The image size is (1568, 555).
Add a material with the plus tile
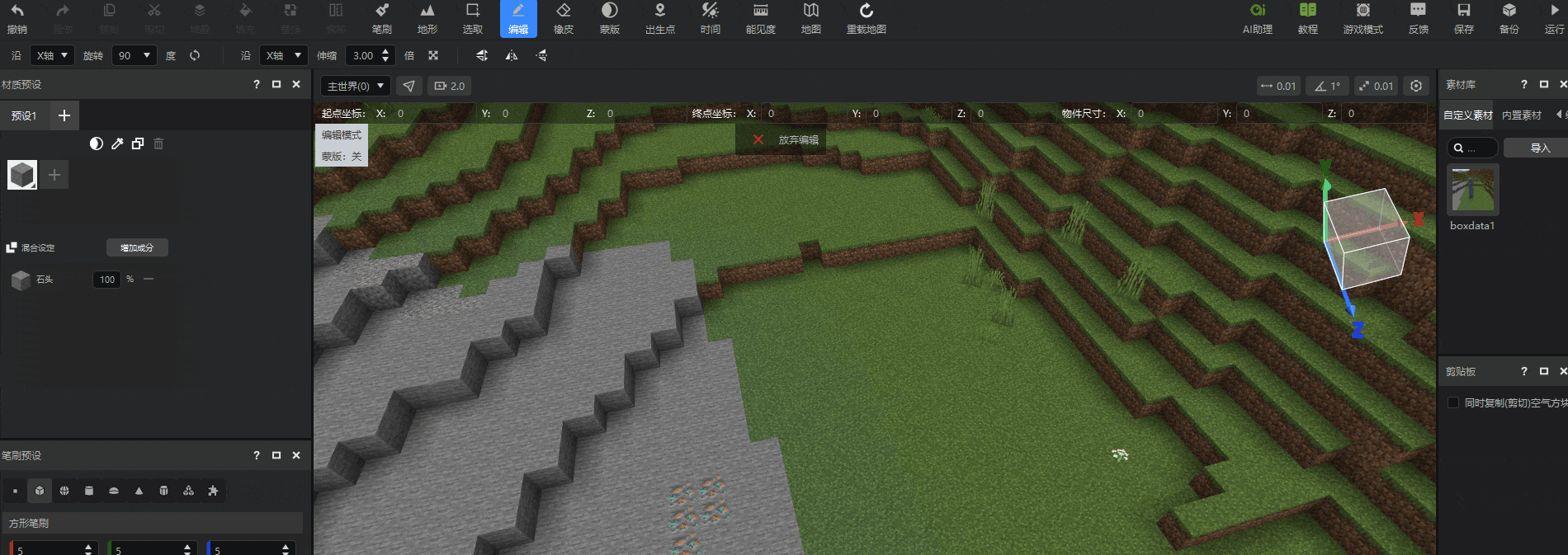[54, 175]
